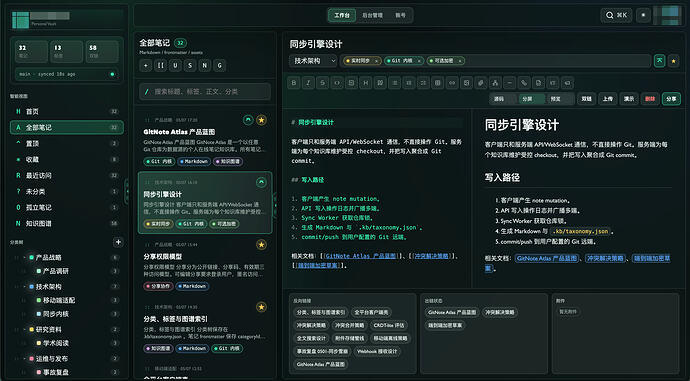Insert a link with the chain icon

click(452, 83)
